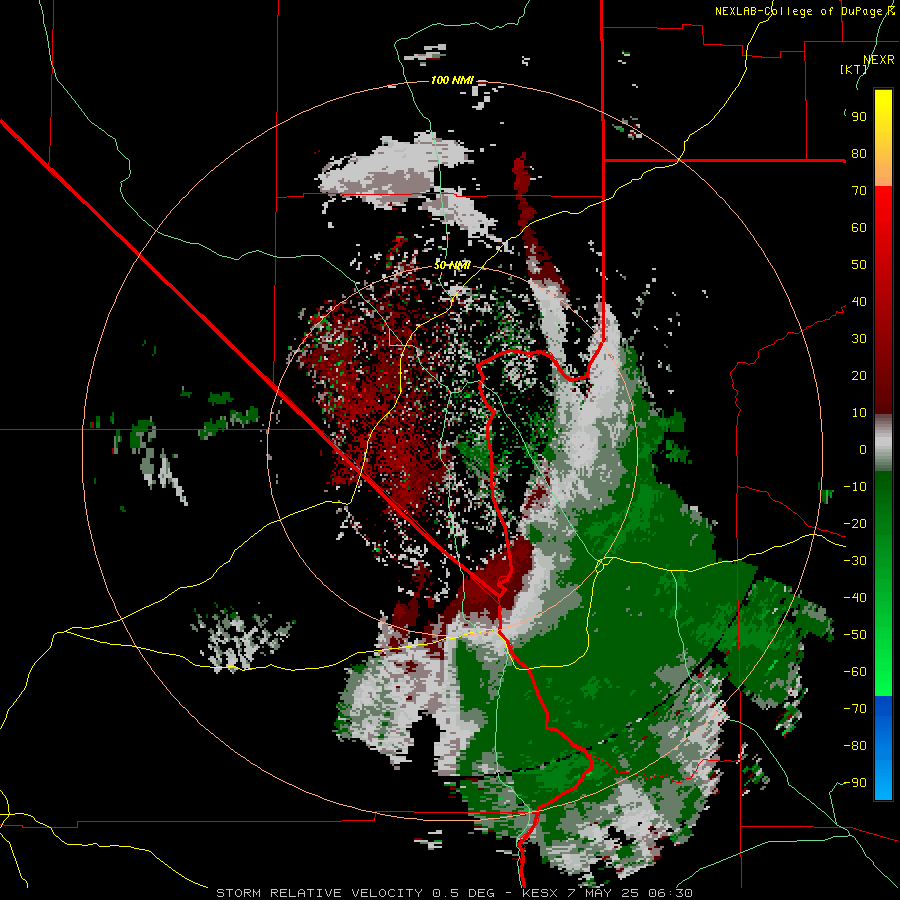Click the [KT] units label above the scale
Viewport: 900px width, 900px height.
[x=854, y=69]
